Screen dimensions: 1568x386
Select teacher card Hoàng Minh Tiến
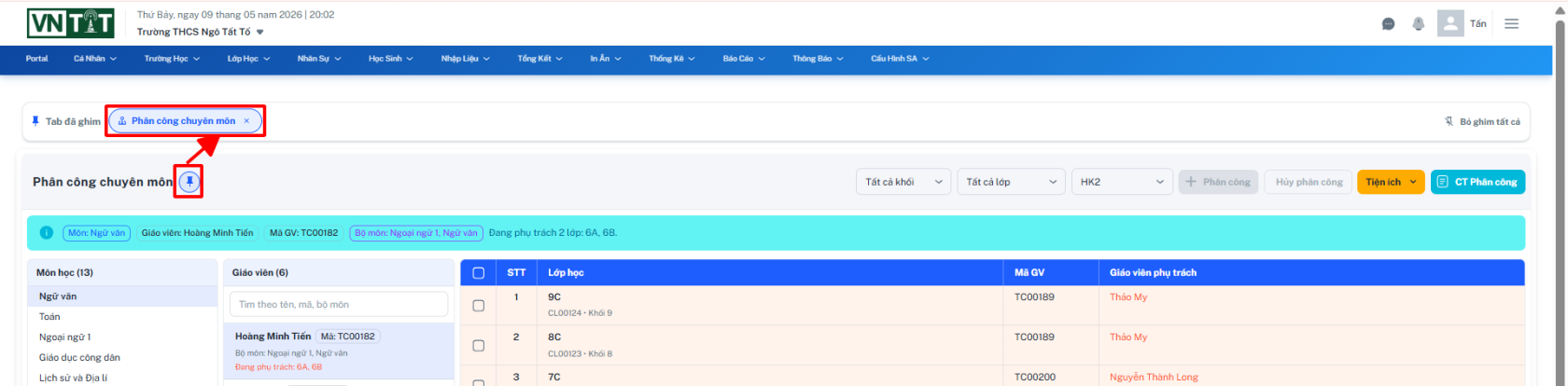339,352
